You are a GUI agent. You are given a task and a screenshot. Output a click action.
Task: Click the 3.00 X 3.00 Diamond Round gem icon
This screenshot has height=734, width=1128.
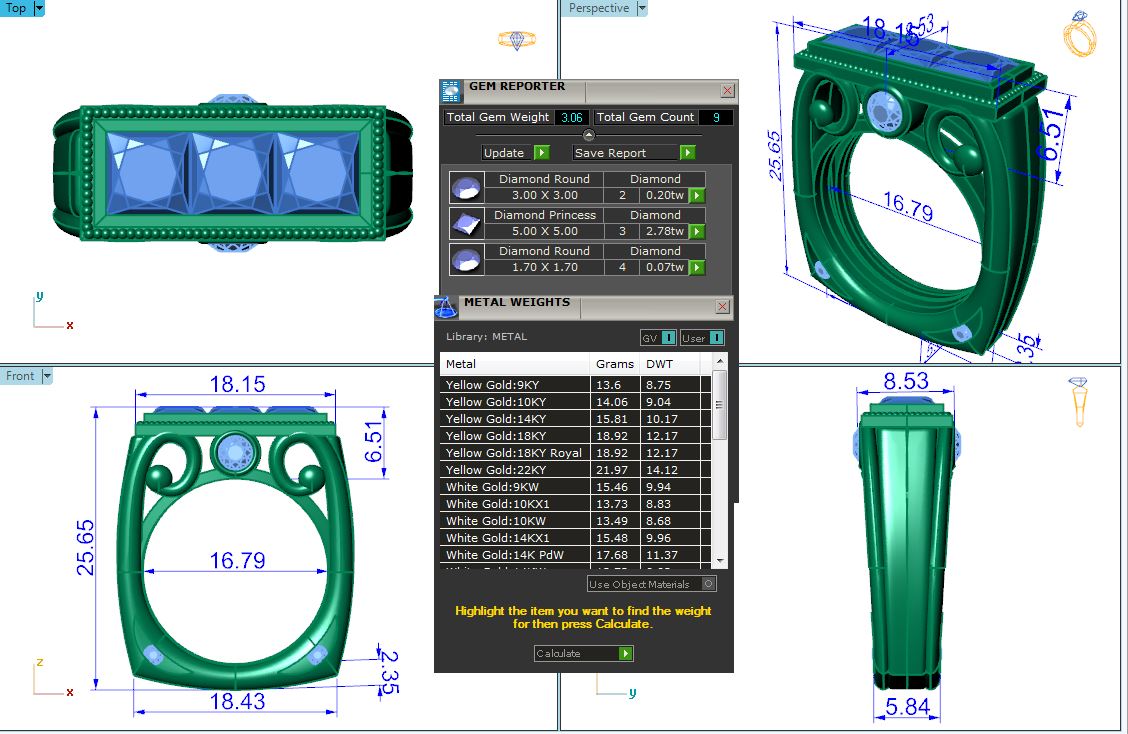(x=464, y=187)
